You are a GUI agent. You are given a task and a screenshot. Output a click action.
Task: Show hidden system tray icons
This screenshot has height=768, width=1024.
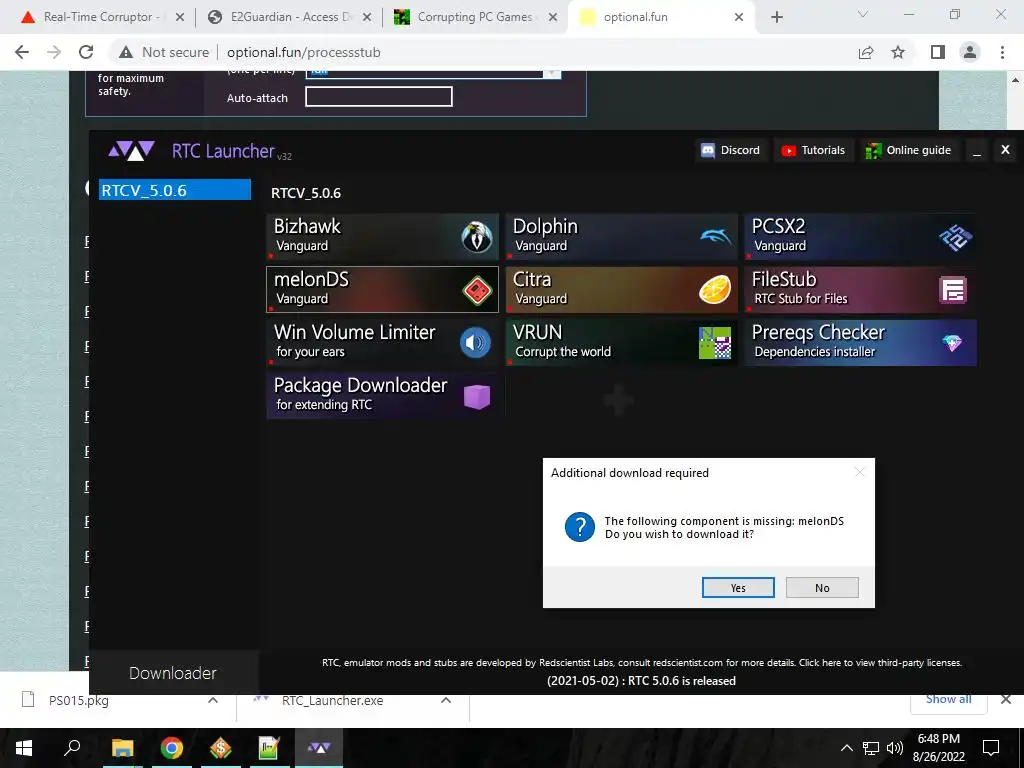coord(846,748)
